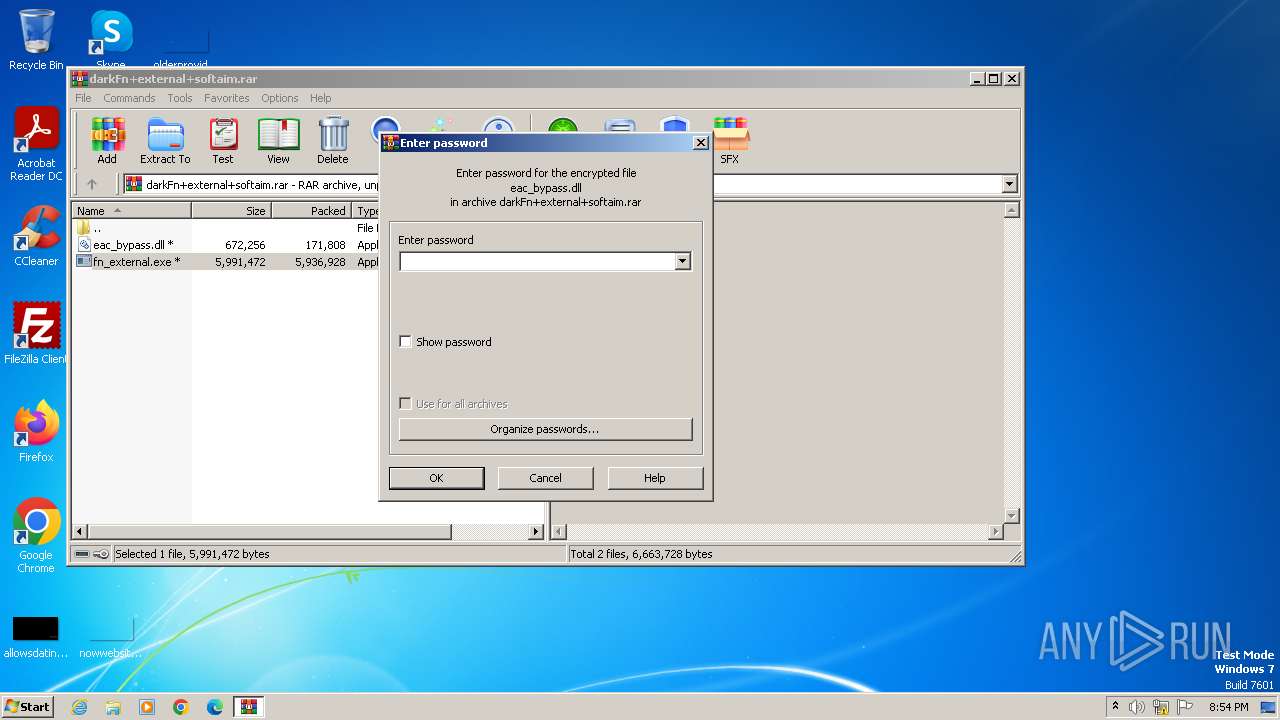Open the password history dropdown
Screen dimensions: 1280x720
coord(682,261)
